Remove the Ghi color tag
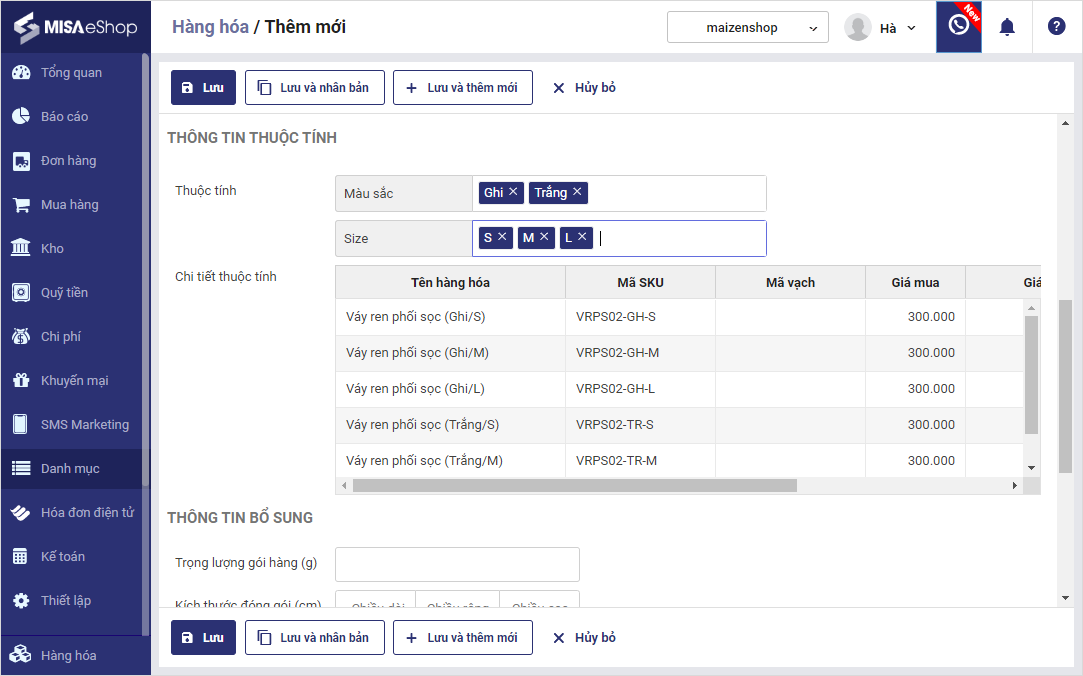Viewport: 1083px width, 676px height. click(513, 191)
